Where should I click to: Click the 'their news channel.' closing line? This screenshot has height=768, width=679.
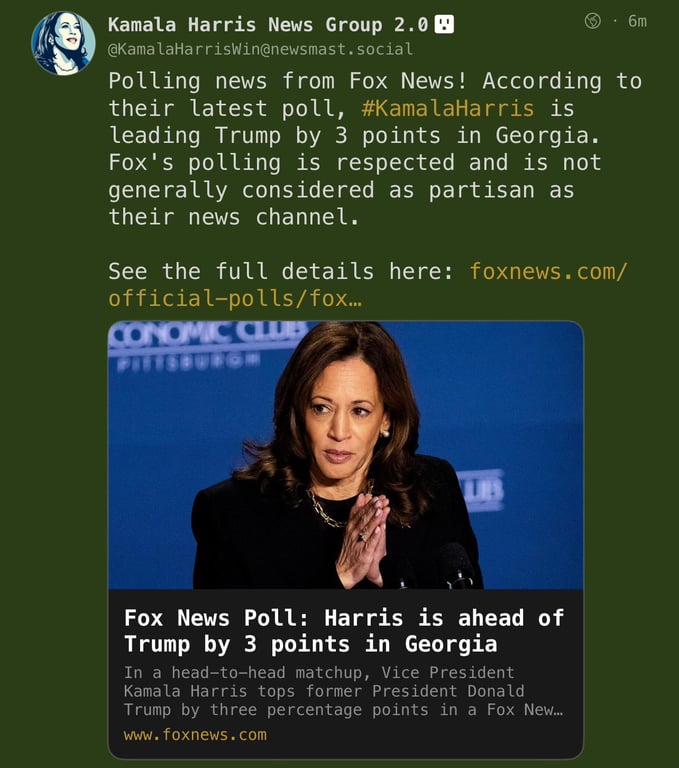[x=234, y=217]
